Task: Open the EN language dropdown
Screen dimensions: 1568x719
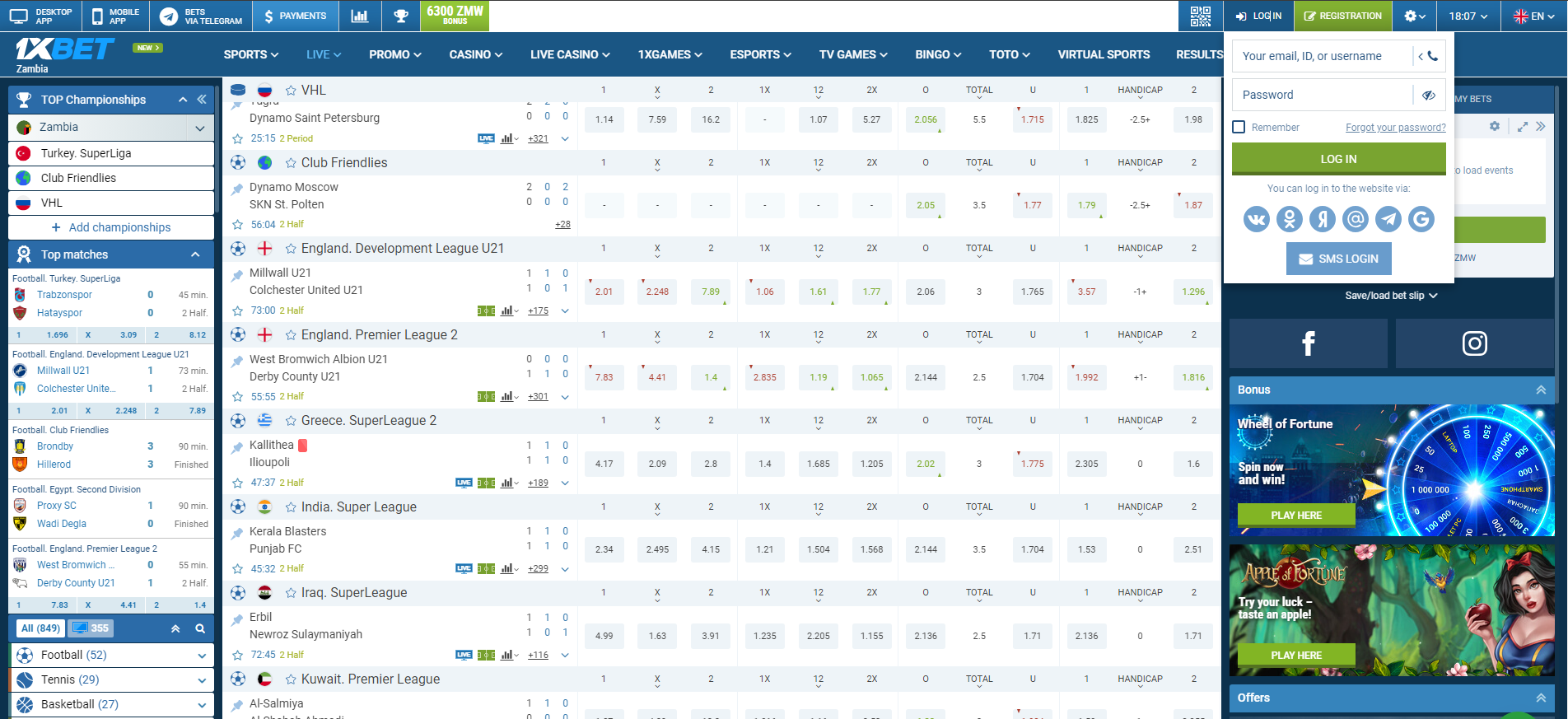Action: [x=1534, y=16]
